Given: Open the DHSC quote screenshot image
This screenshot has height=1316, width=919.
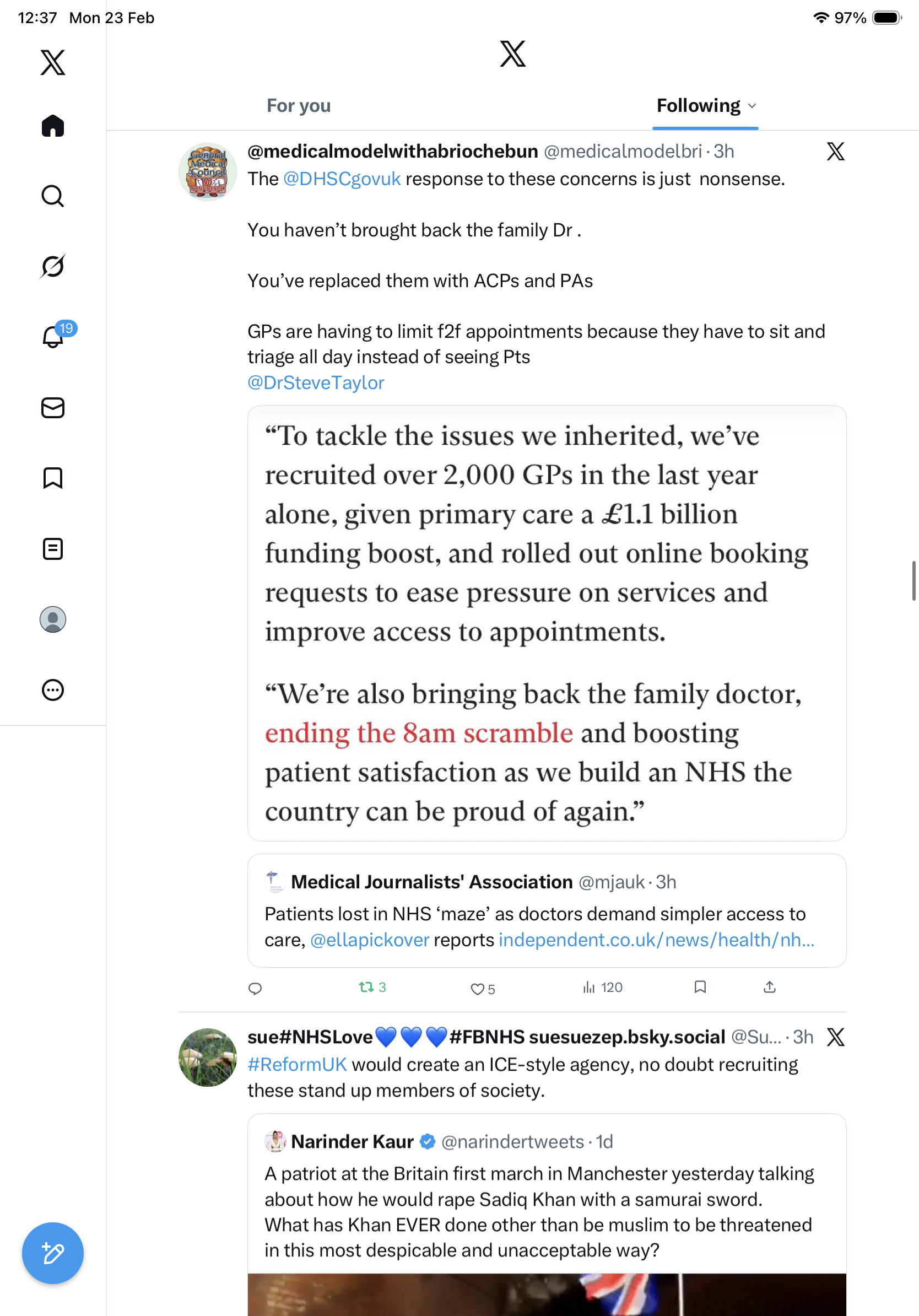Looking at the screenshot, I should 547,623.
